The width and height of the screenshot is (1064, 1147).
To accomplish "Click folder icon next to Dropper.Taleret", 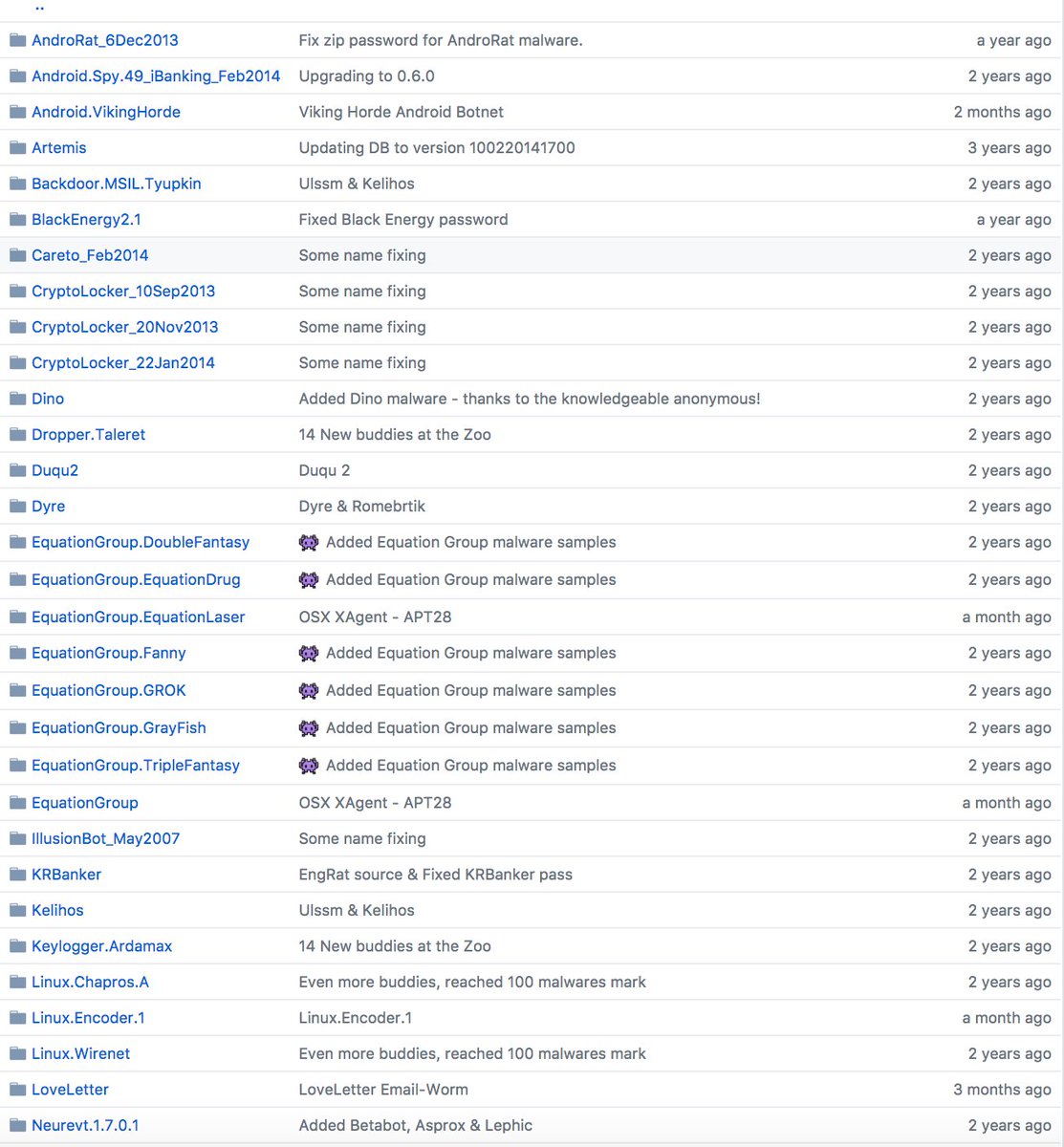I will pos(17,434).
